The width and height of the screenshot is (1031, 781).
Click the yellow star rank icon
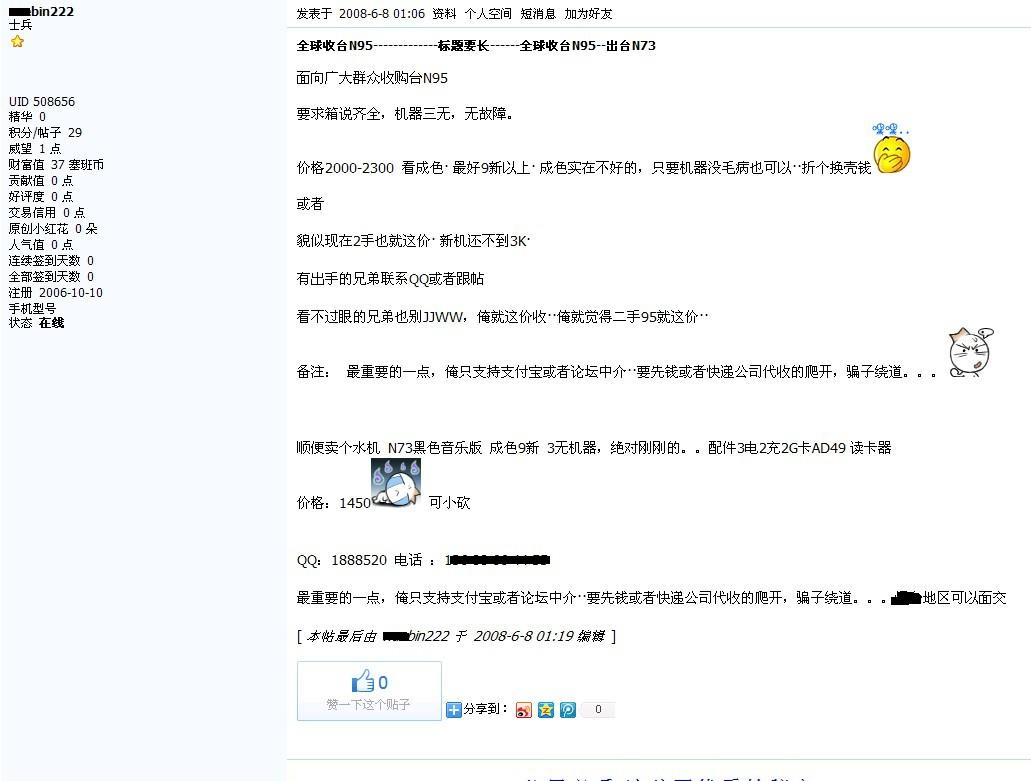click(x=17, y=42)
